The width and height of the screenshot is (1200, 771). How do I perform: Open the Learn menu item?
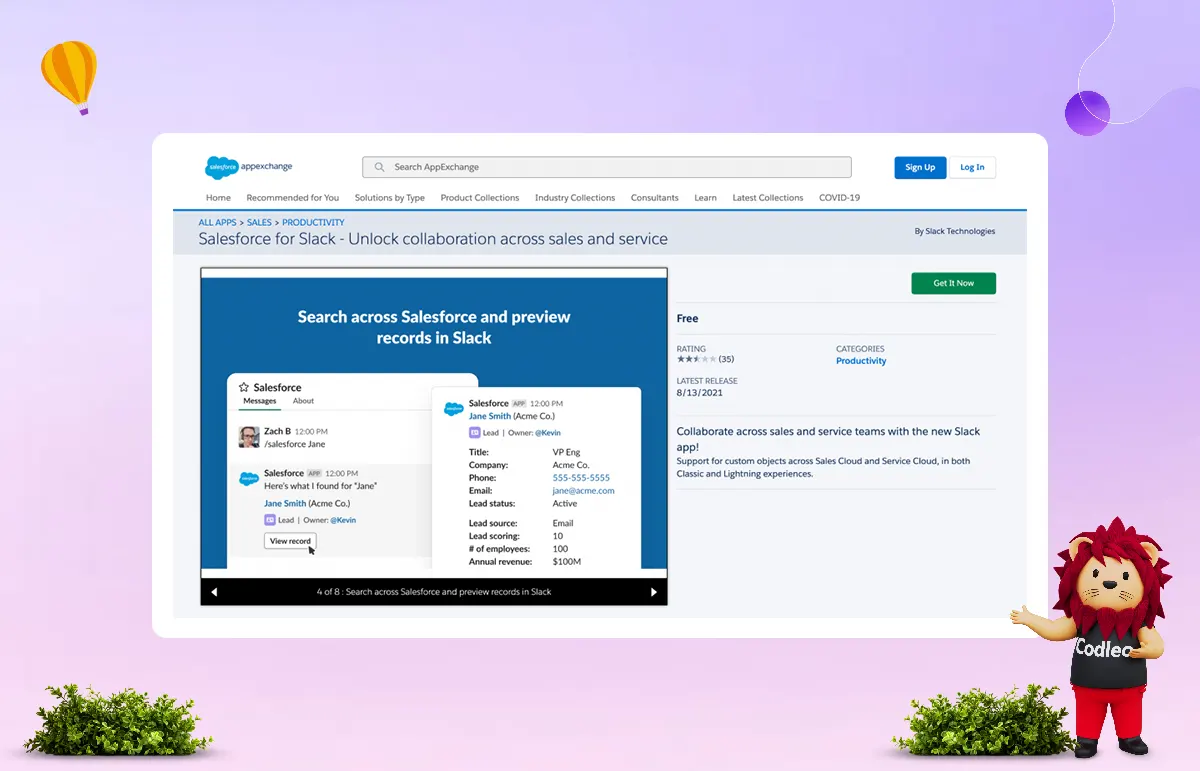pos(706,198)
